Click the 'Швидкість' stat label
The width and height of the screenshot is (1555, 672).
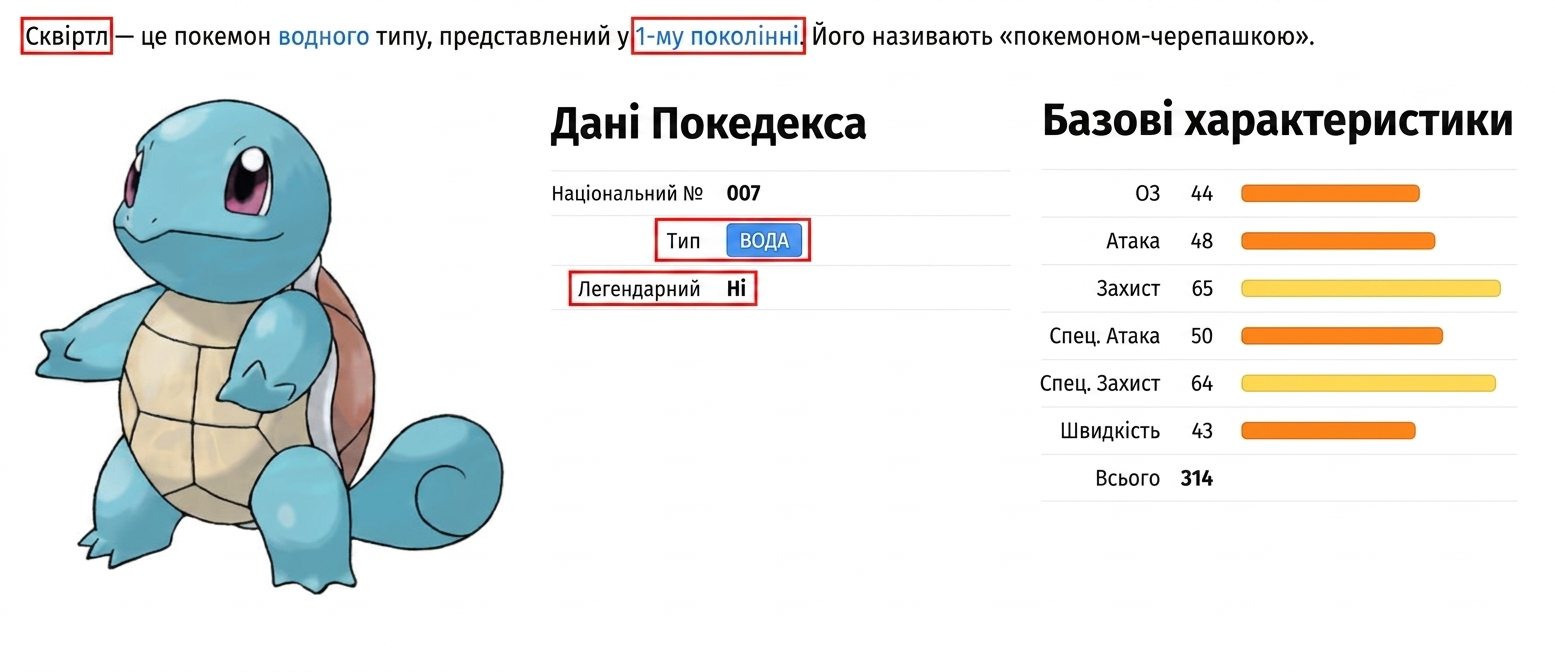click(x=1110, y=431)
